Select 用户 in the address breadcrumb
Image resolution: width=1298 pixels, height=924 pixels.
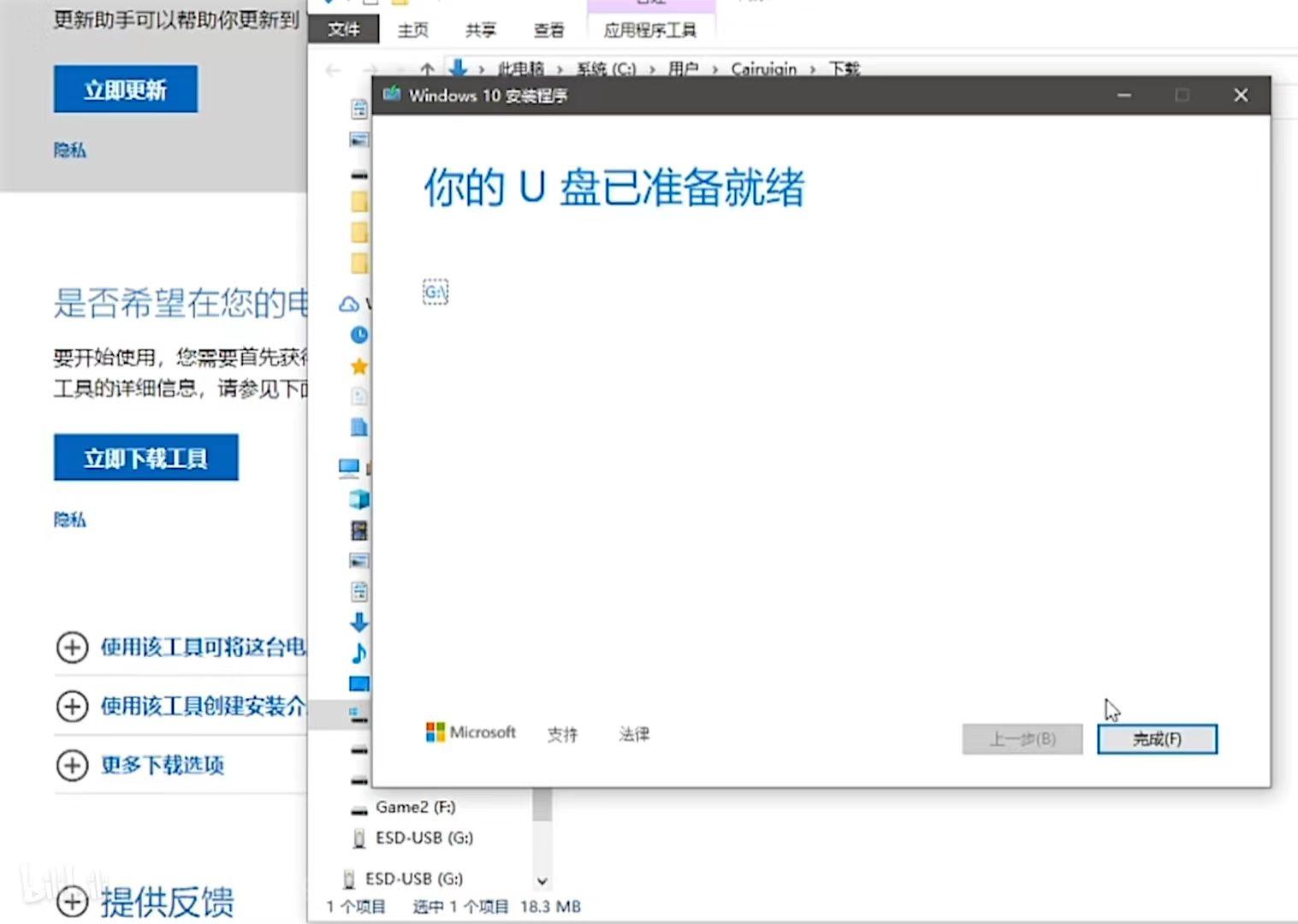click(x=683, y=68)
